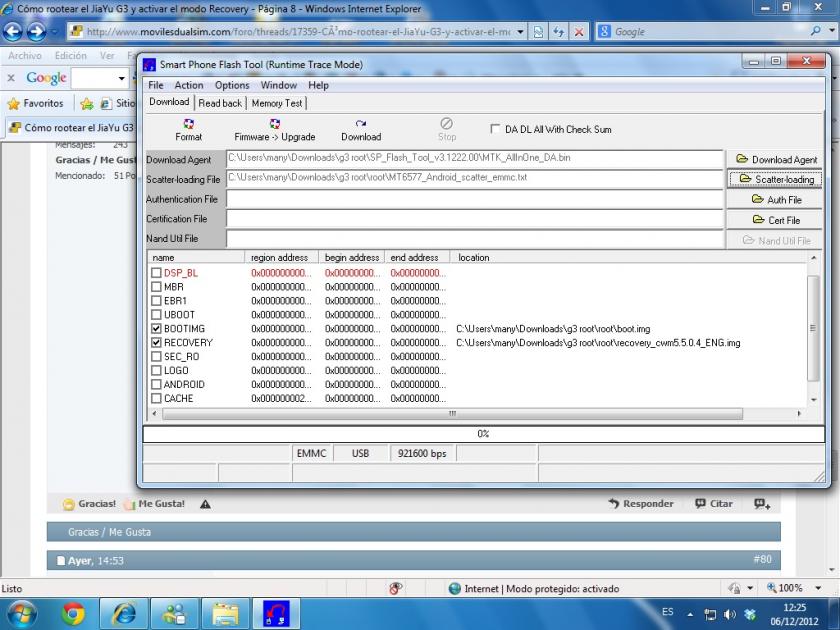Click the EMMC status bar cell

click(312, 453)
